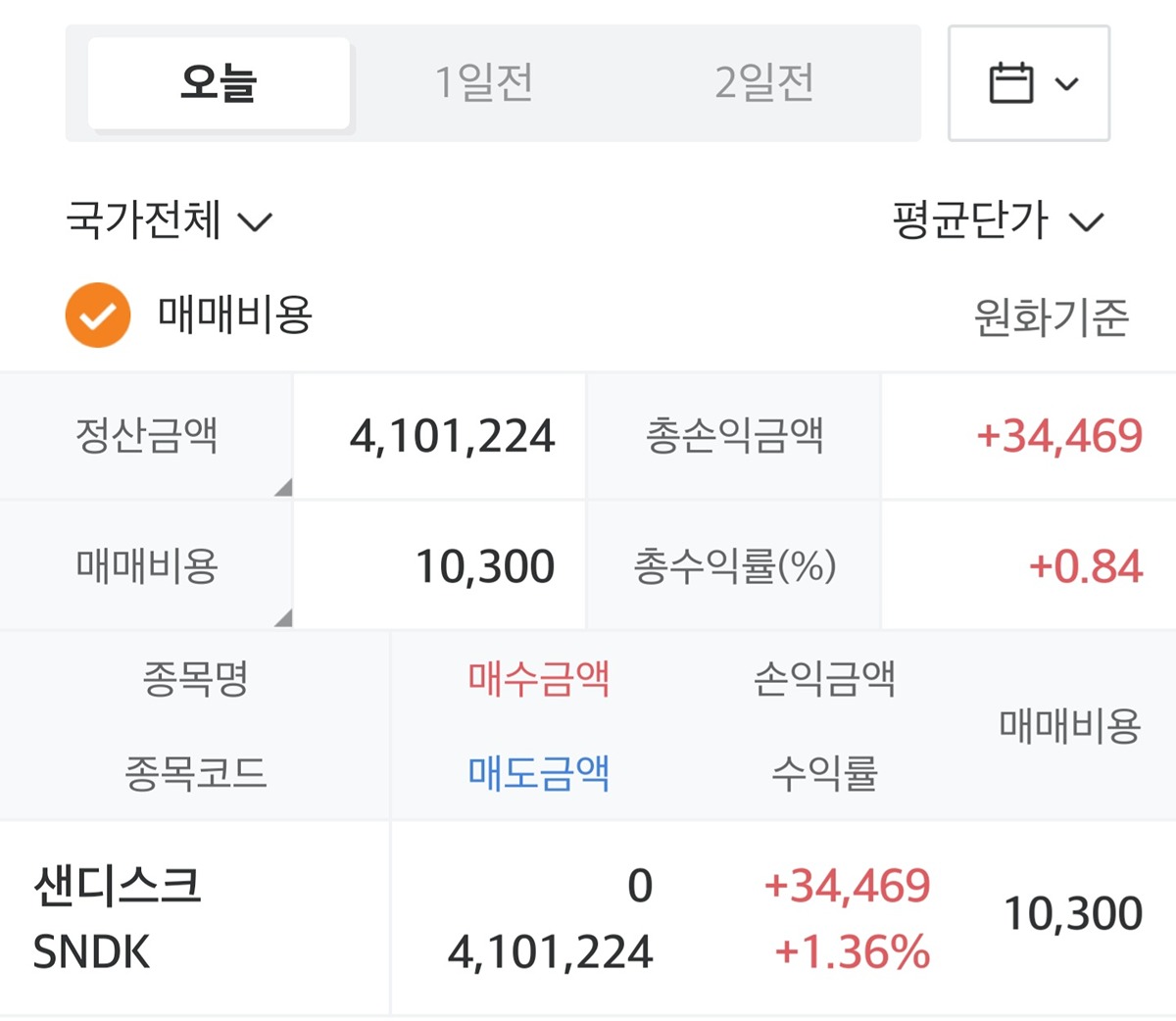Sort by 매도금액 column header
This screenshot has width=1176, height=1021.
539,773
